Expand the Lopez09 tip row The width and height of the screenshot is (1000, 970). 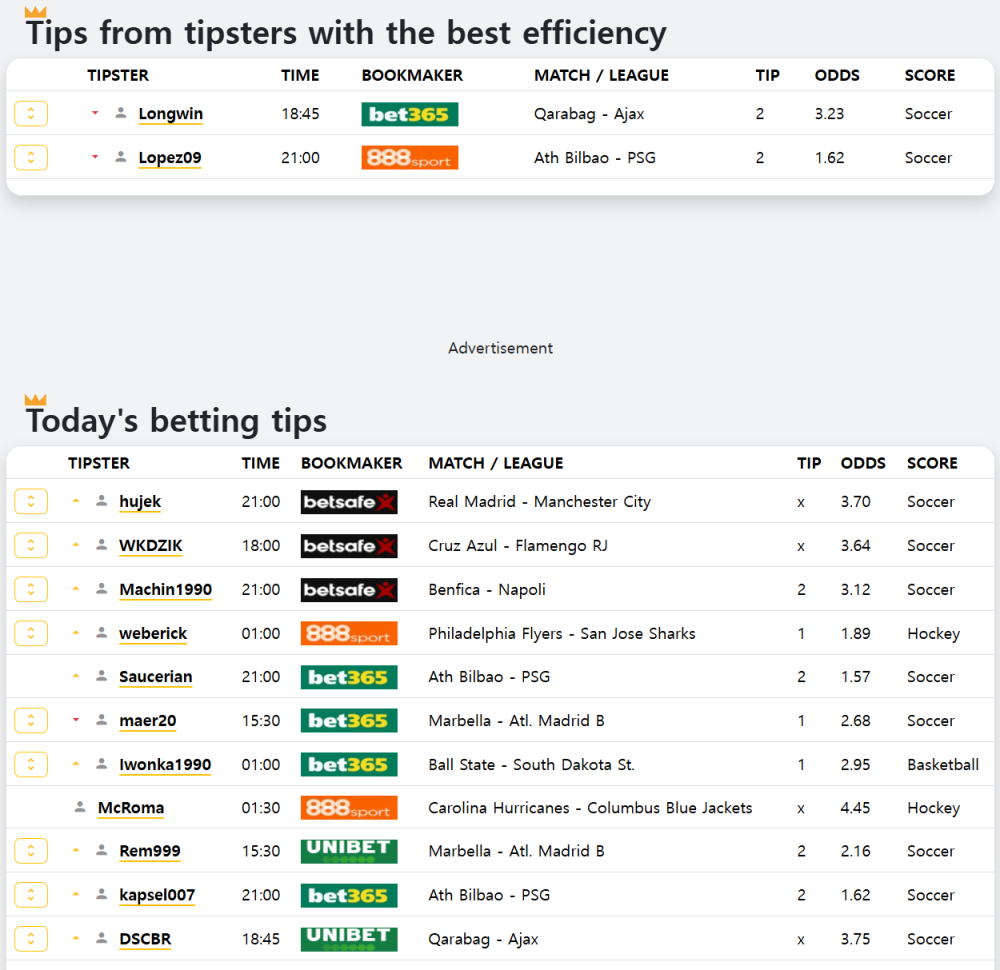click(31, 158)
